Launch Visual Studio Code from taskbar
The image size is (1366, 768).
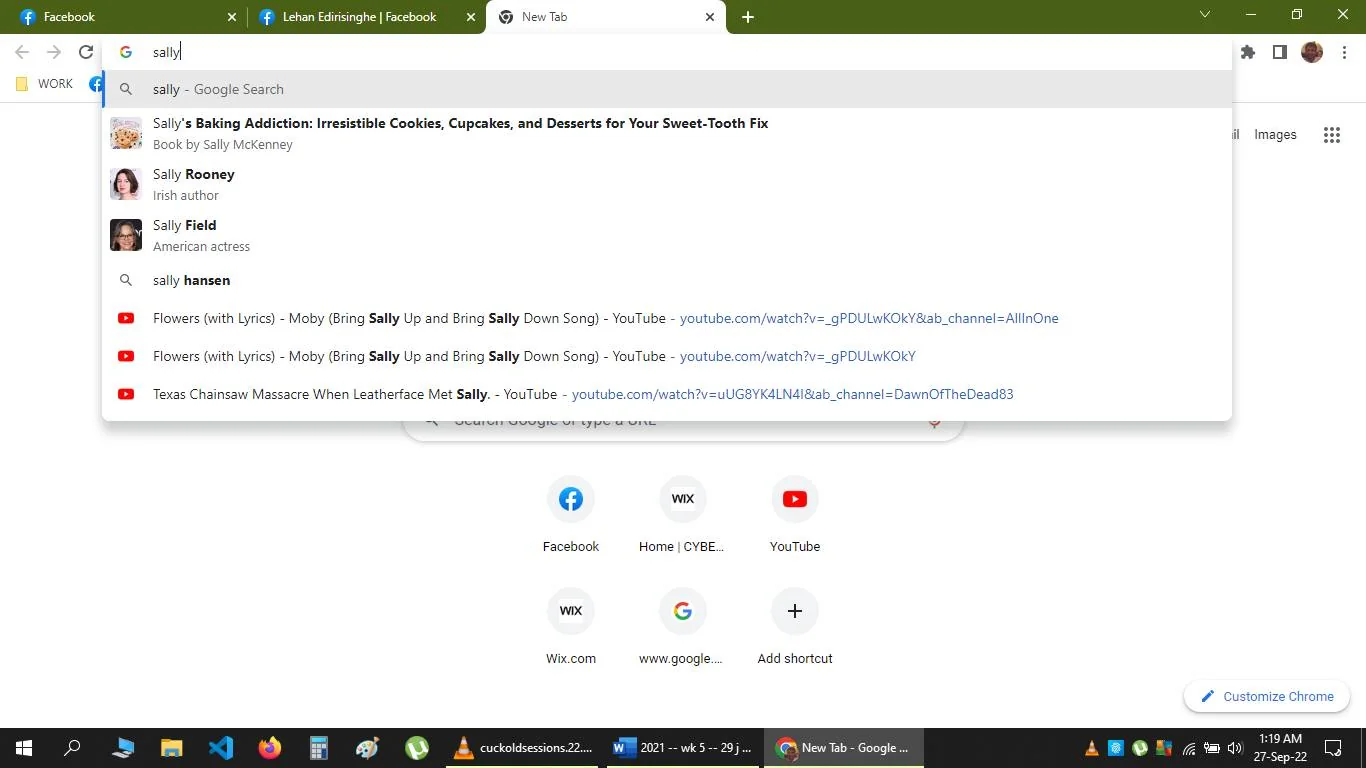pos(221,748)
